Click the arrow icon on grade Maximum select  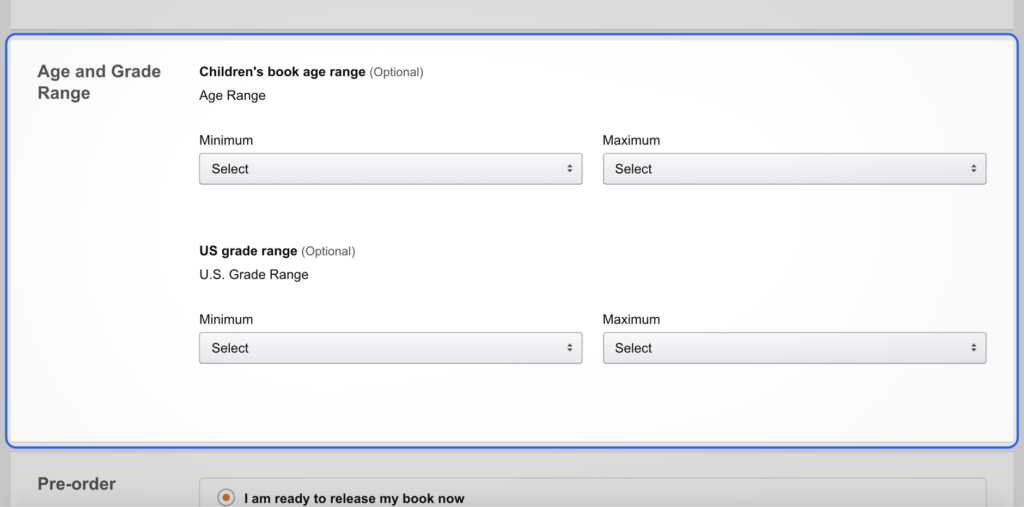click(x=973, y=348)
